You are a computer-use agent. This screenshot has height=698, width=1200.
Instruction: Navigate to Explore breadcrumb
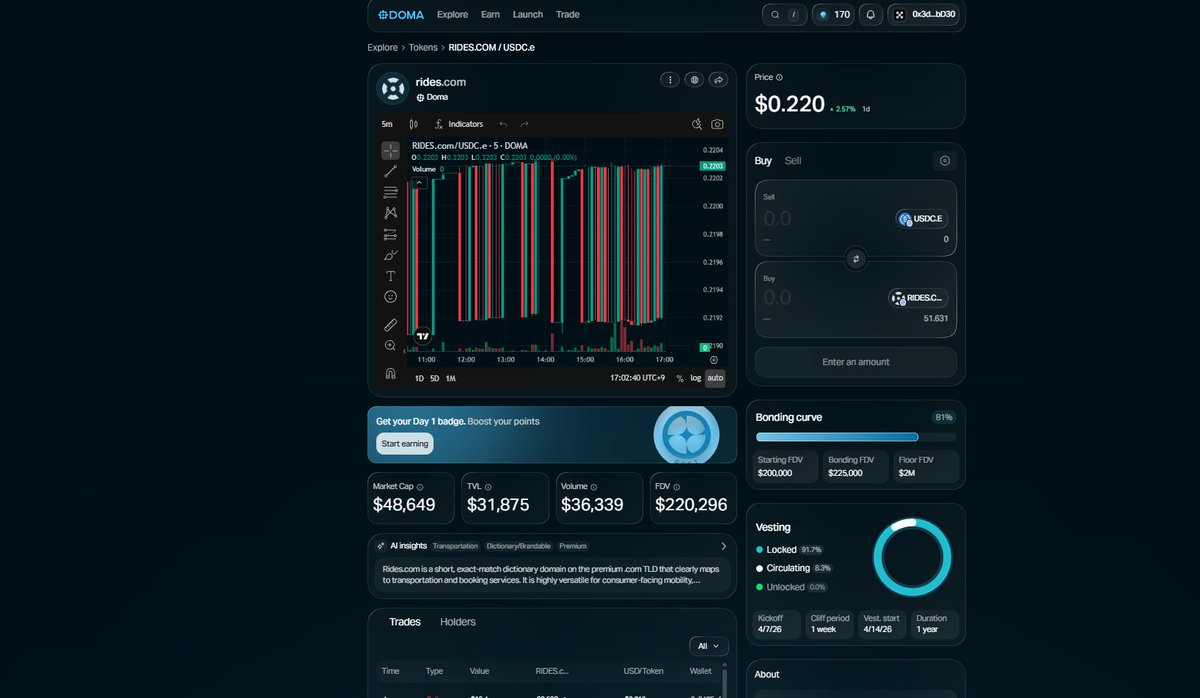[x=382, y=47]
